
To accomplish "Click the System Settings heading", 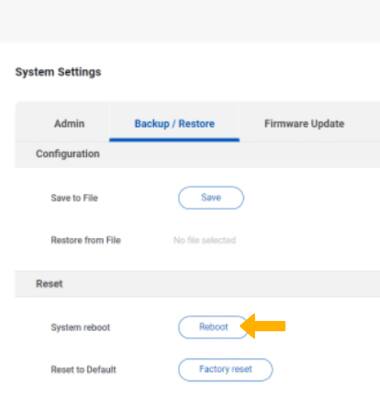I will pyautogui.click(x=58, y=72).
